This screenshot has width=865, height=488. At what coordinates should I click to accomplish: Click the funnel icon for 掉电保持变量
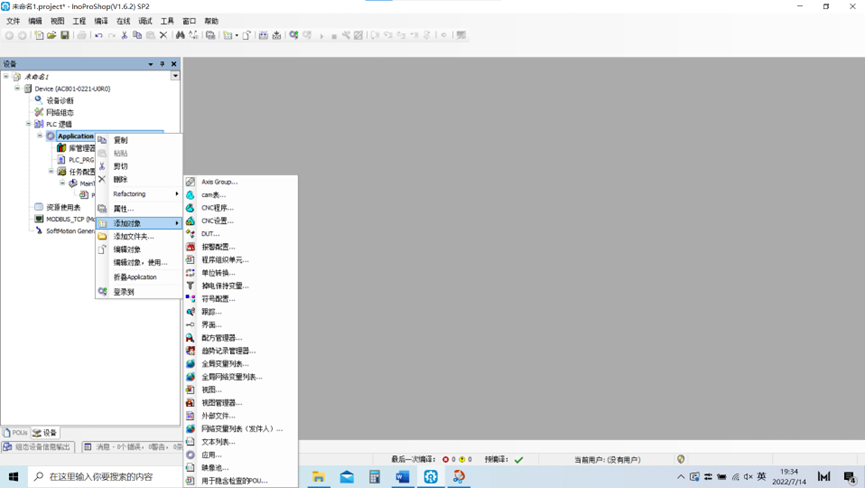click(190, 286)
